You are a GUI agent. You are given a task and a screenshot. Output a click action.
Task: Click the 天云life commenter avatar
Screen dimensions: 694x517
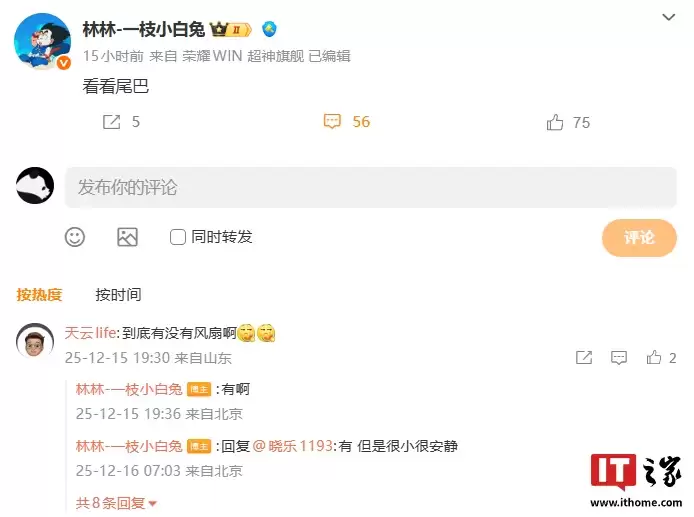coord(35,341)
